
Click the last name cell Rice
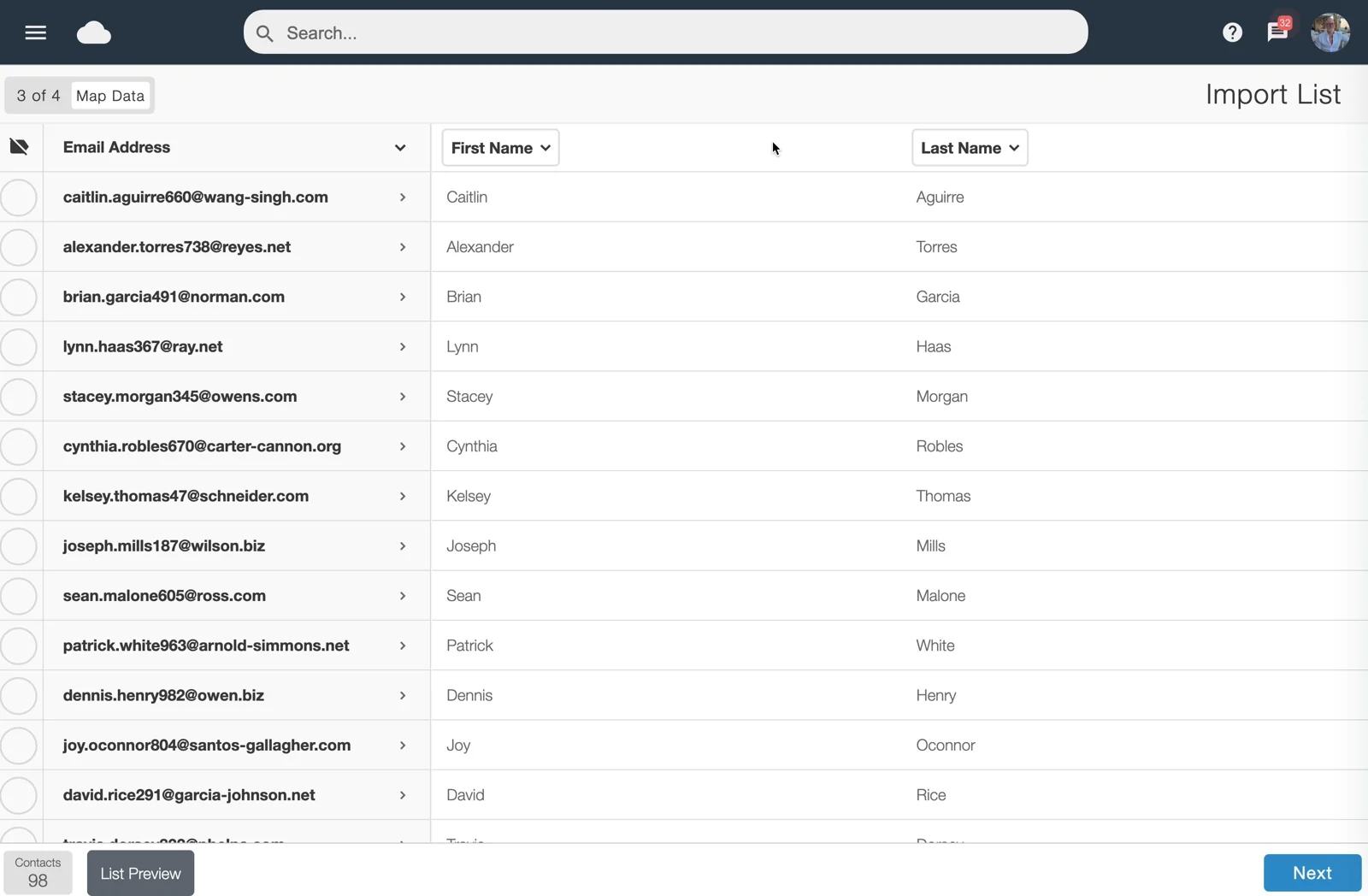(931, 796)
